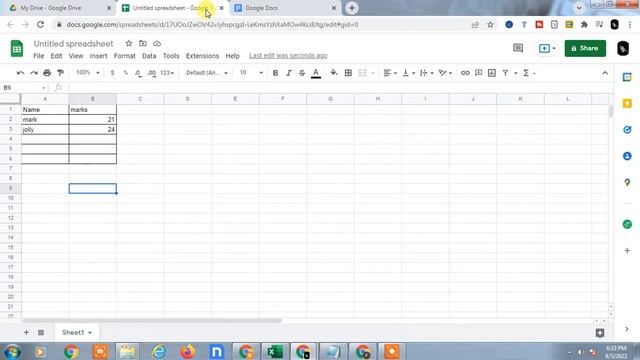
Task: Open Maps in side panel
Action: [627, 182]
